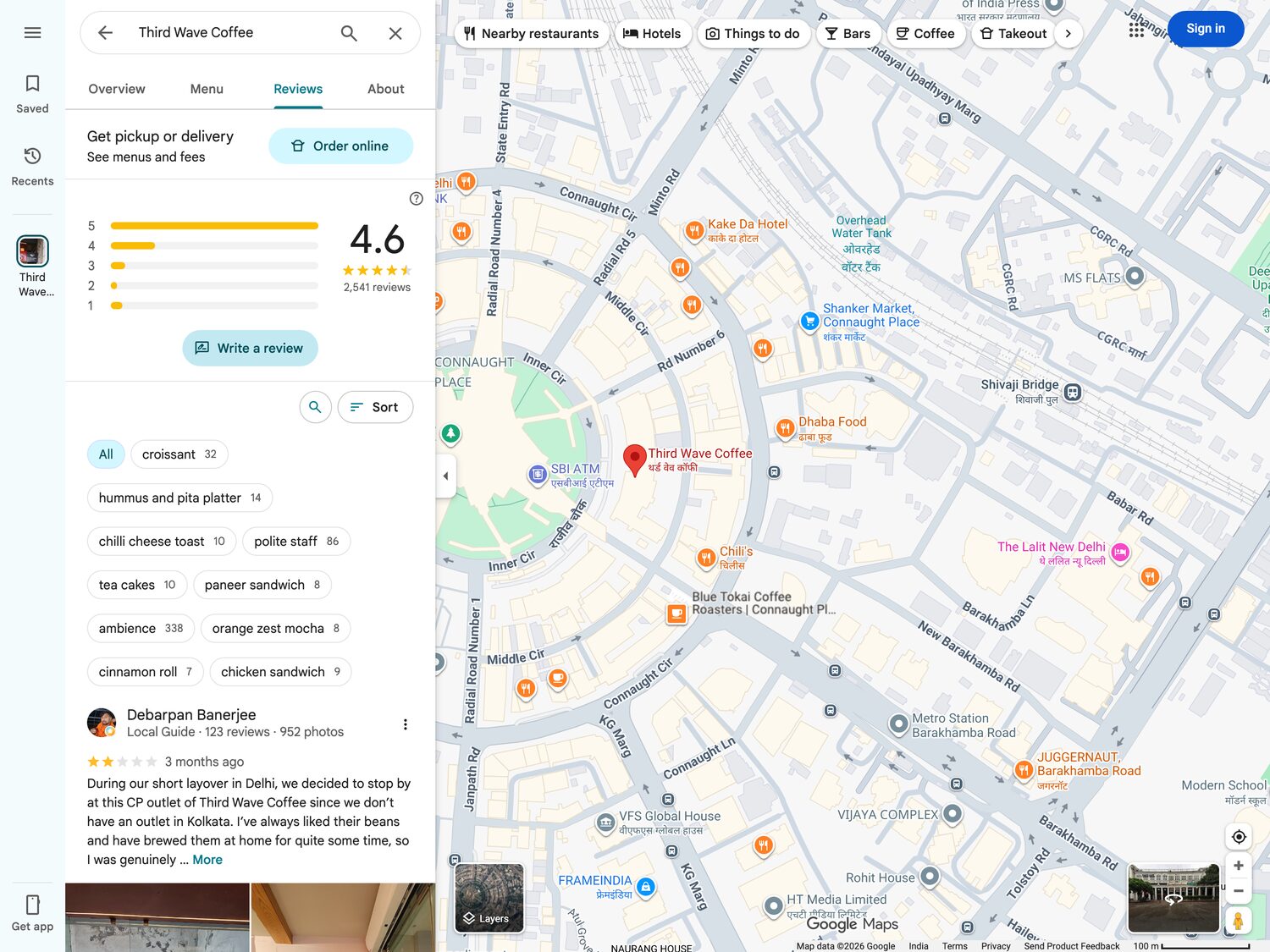This screenshot has width=1270, height=952.
Task: Filter reviews by chicken sandwich
Action: (x=280, y=672)
